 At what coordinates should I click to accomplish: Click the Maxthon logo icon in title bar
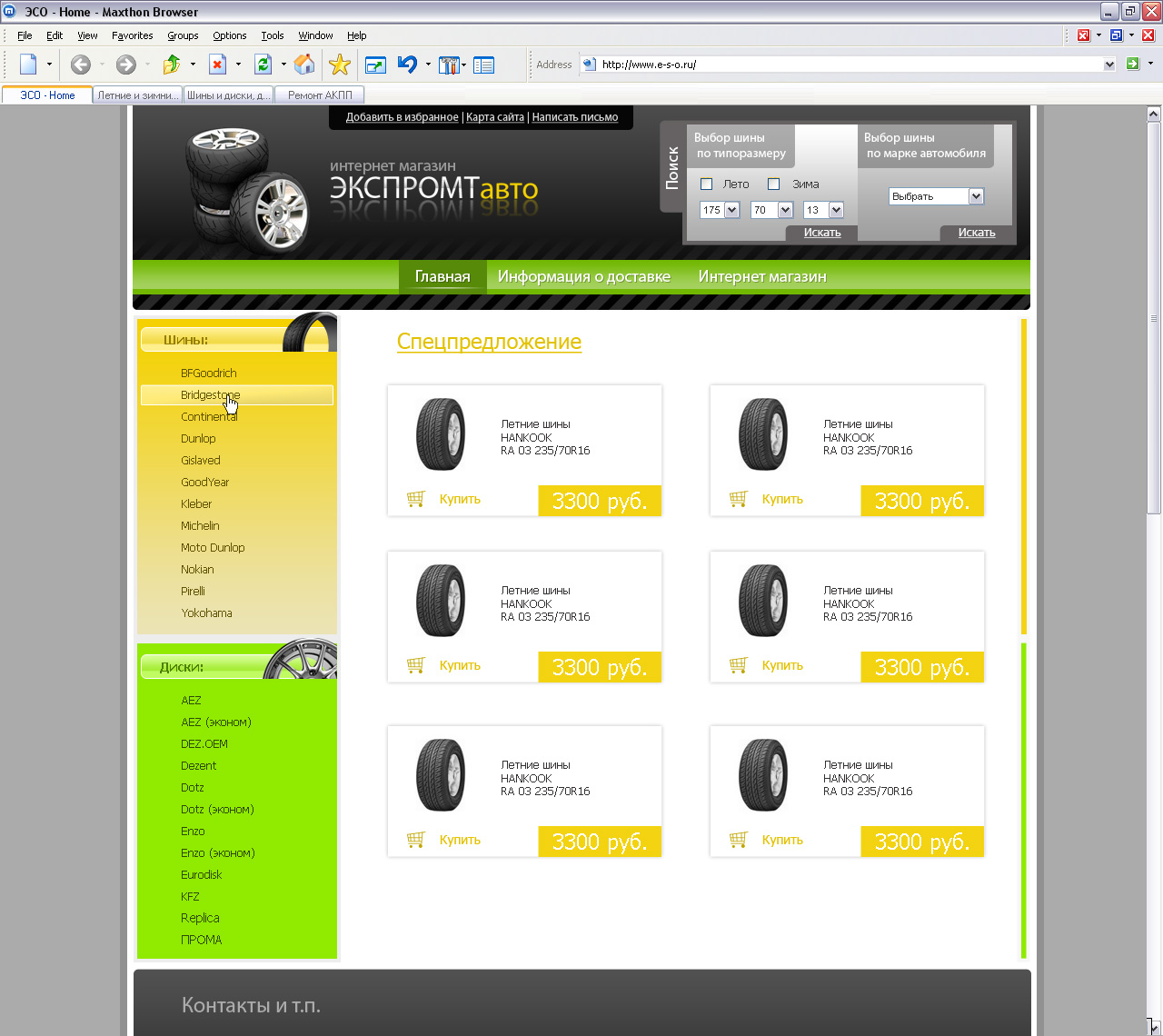[x=11, y=12]
